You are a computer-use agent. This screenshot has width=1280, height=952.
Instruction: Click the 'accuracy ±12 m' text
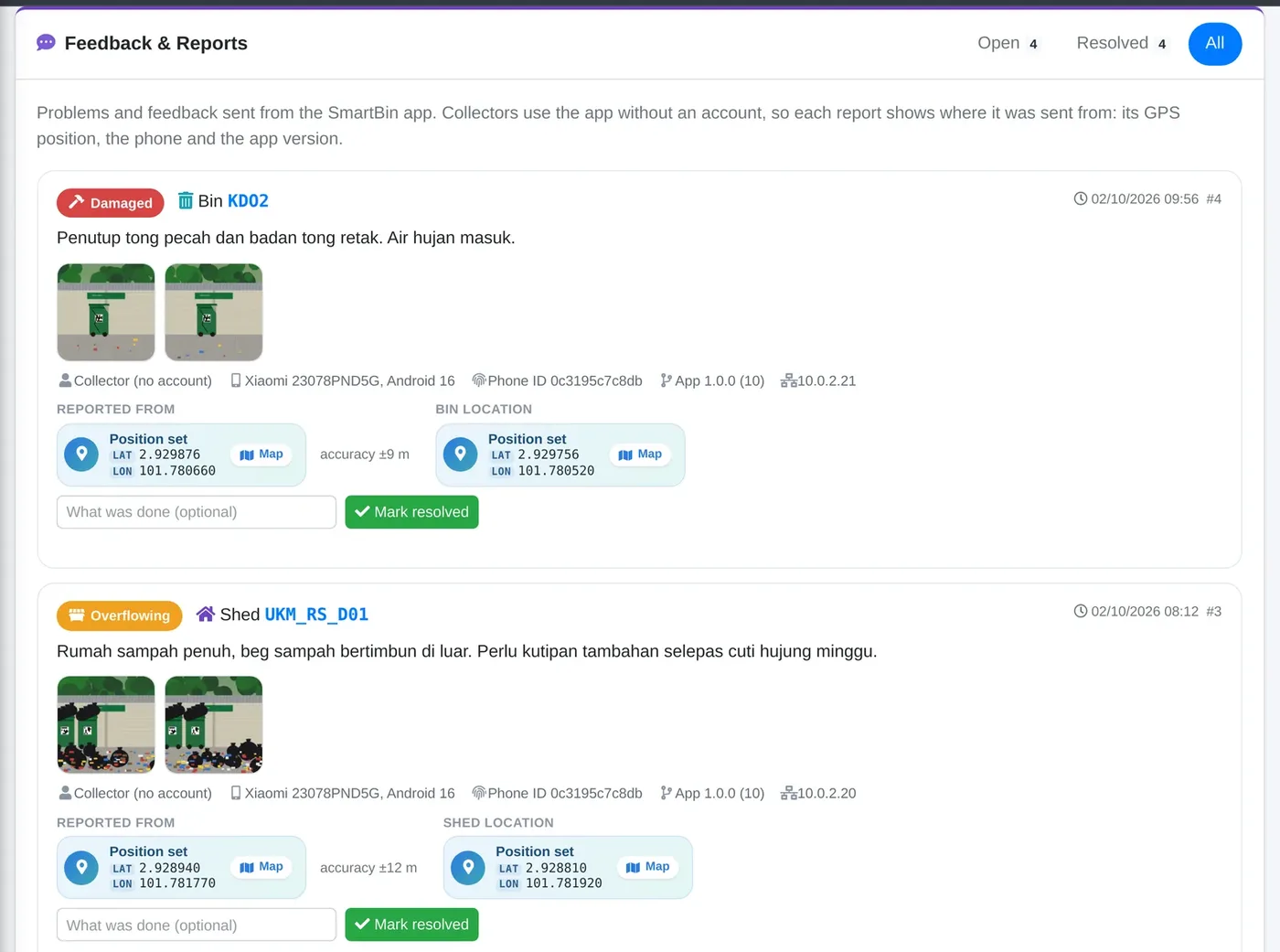[x=368, y=868]
